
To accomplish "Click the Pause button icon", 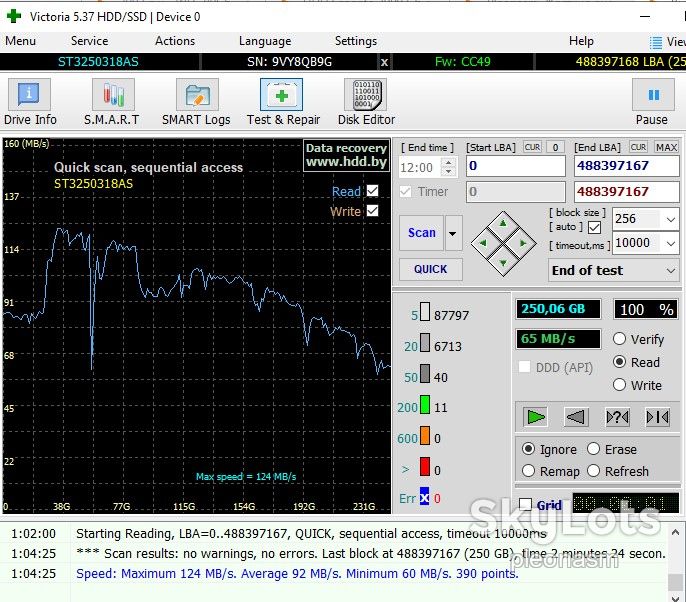I will click(653, 94).
